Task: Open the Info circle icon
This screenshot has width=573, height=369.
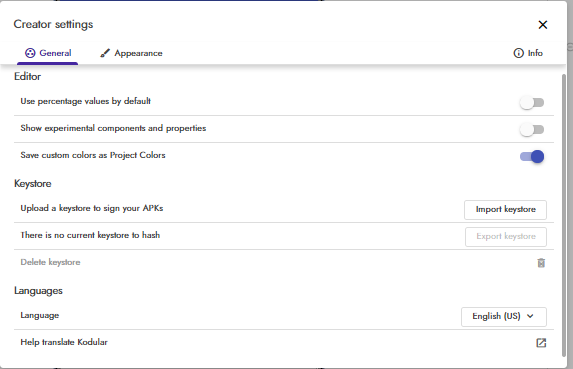Action: pos(518,53)
